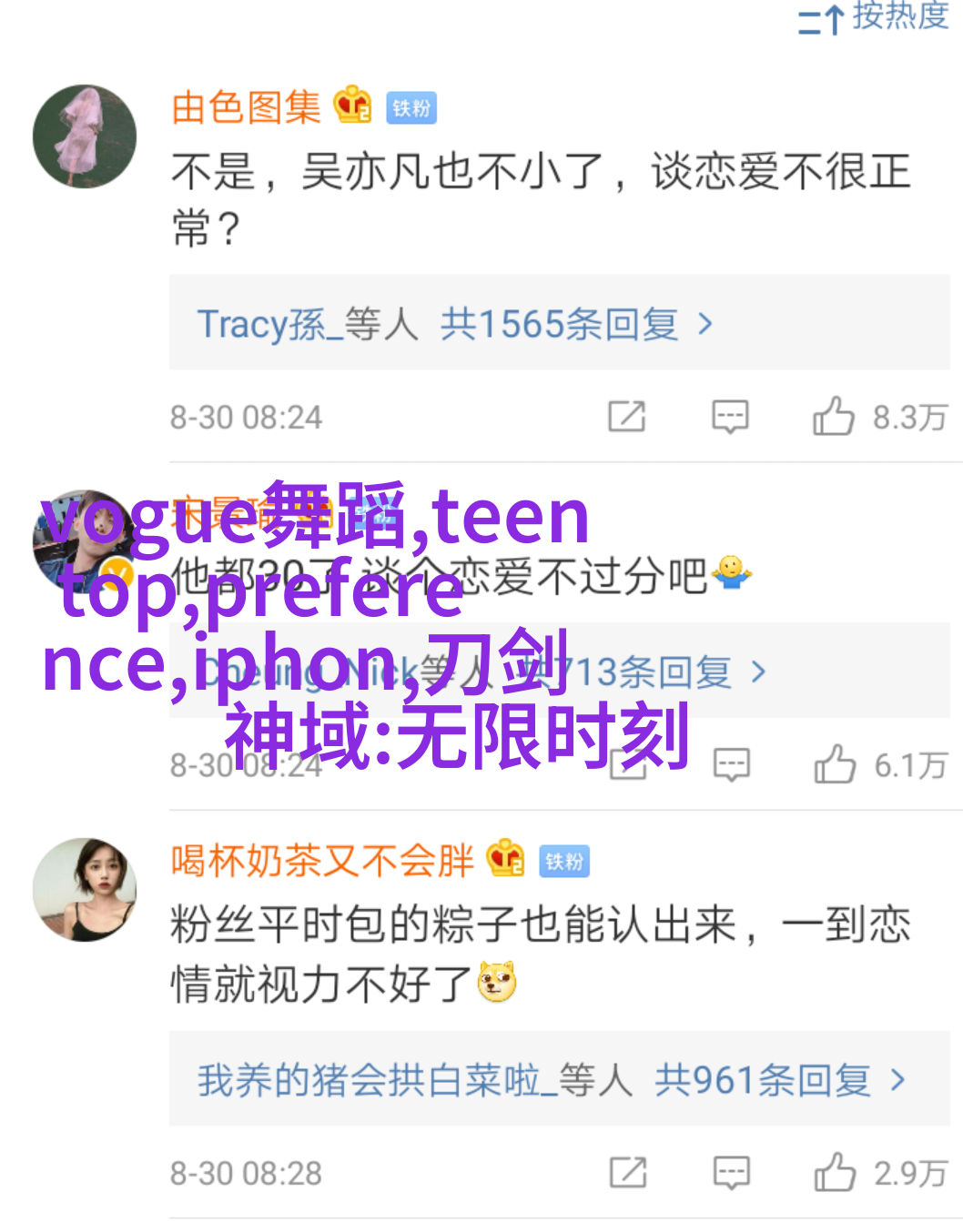Tap the crown badge beside 由色图集
Screen dimensions: 963x1232
353,106
